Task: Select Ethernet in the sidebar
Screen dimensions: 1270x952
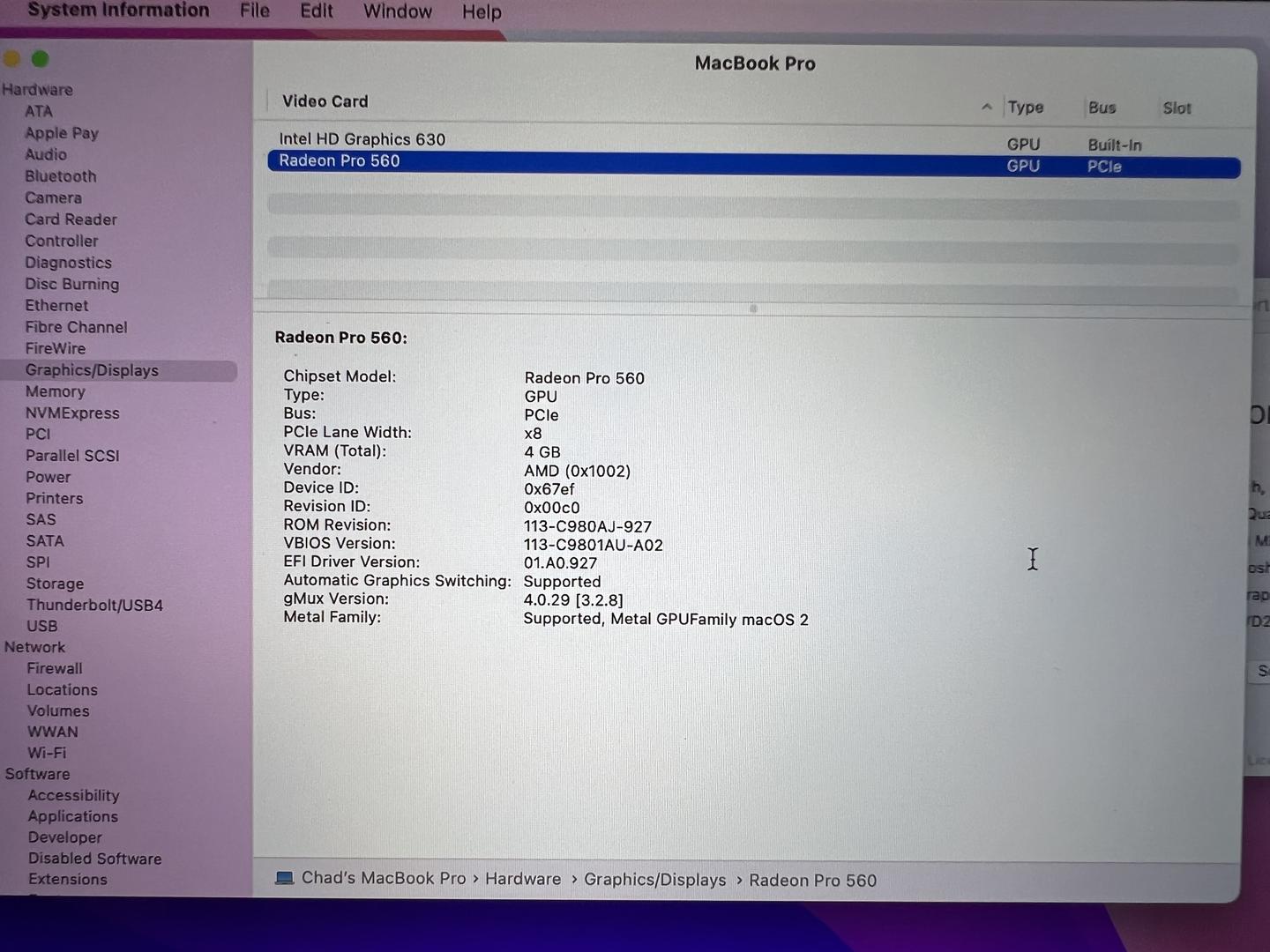Action: pos(56,306)
